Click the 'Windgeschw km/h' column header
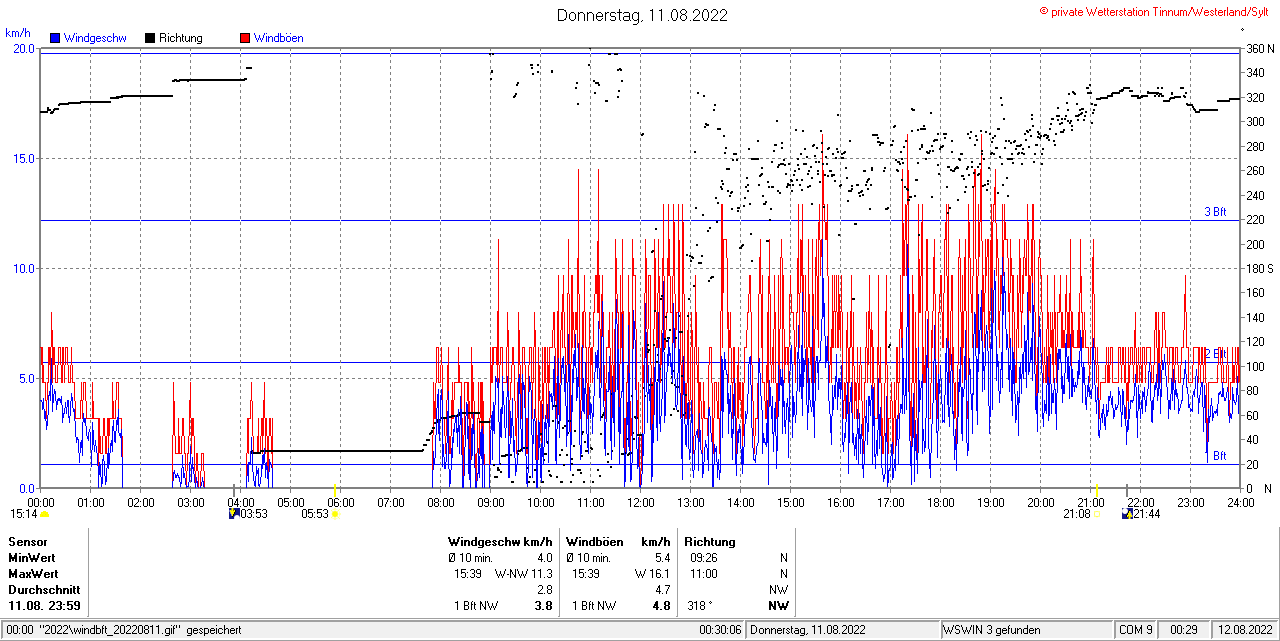Viewport: 1280px width, 641px height. click(x=500, y=542)
